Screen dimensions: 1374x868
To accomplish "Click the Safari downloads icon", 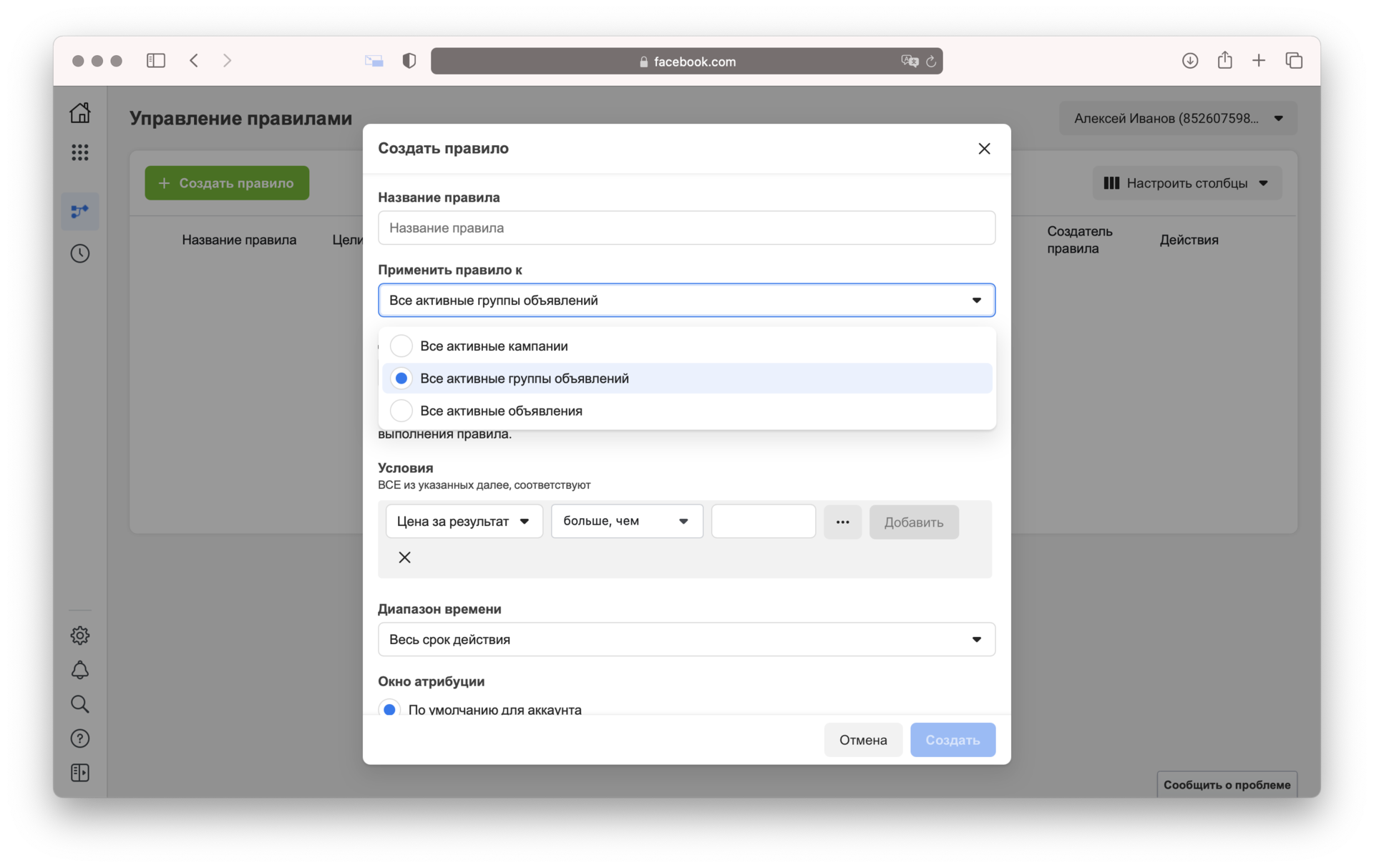I will click(1189, 61).
